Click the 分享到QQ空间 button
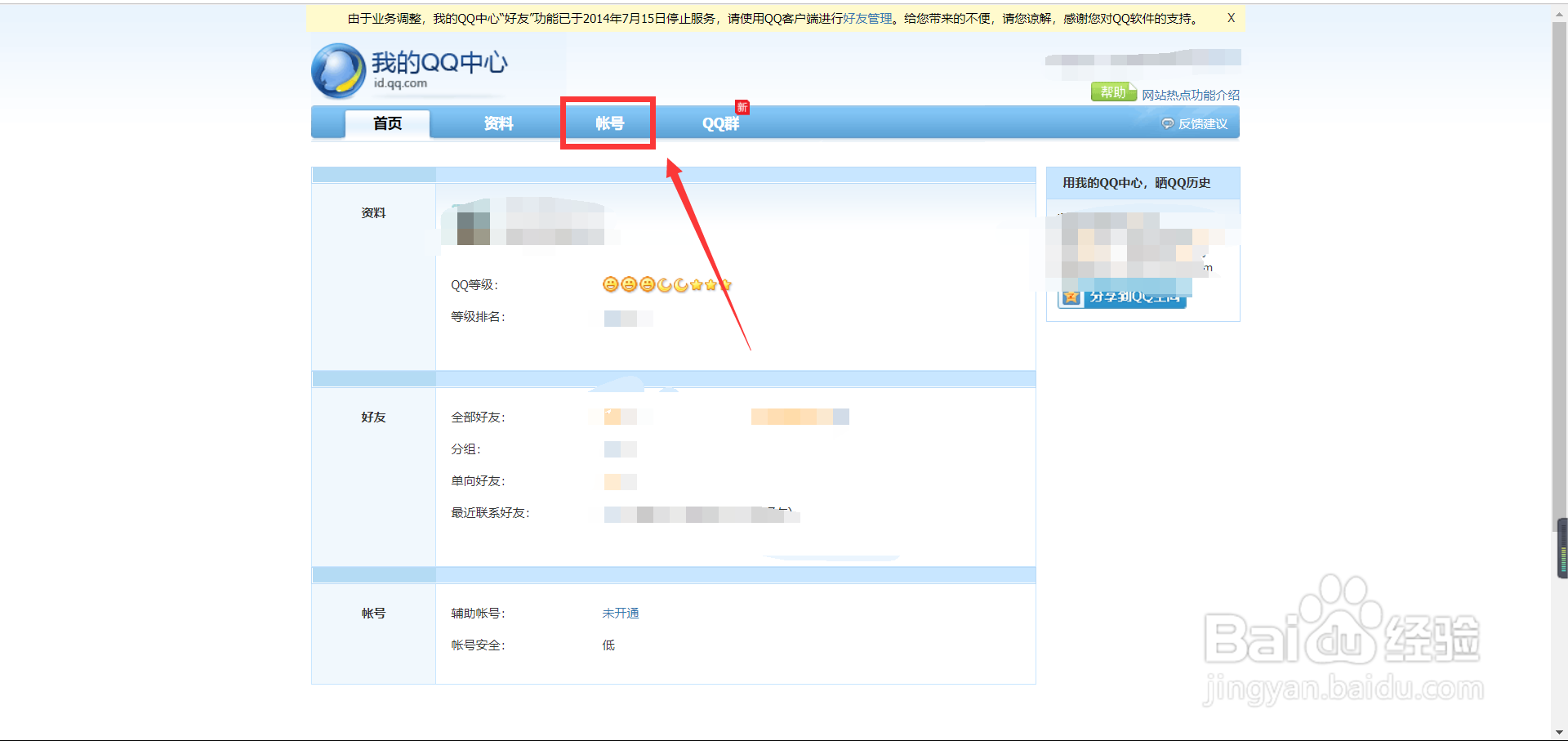The image size is (1568, 741). [1122, 297]
